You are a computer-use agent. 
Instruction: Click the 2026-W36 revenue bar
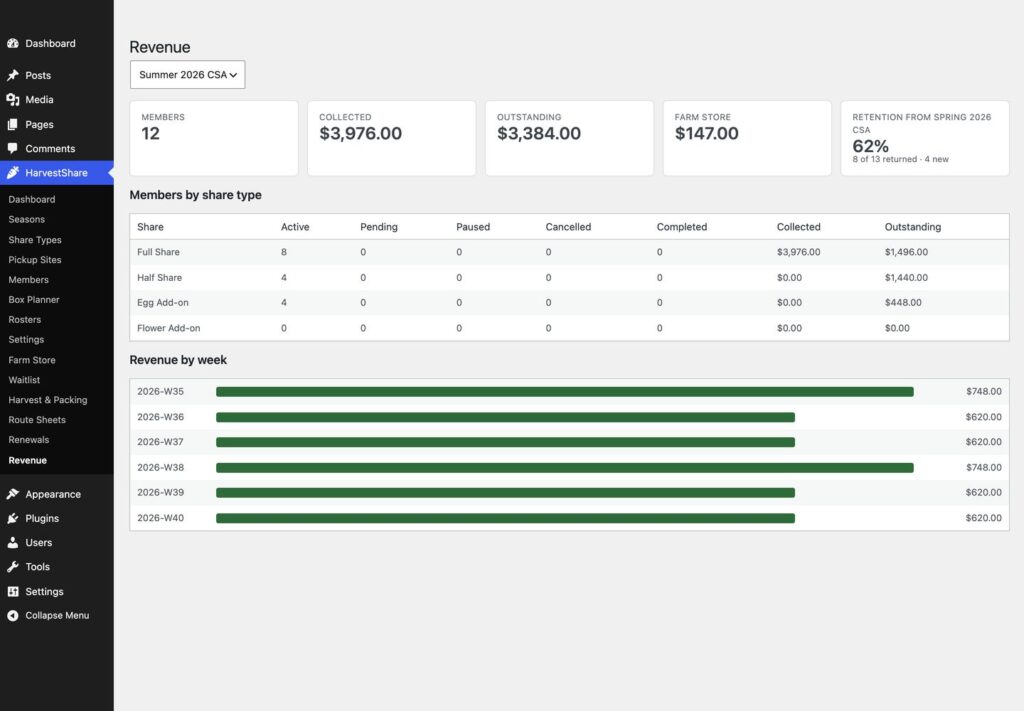click(505, 417)
